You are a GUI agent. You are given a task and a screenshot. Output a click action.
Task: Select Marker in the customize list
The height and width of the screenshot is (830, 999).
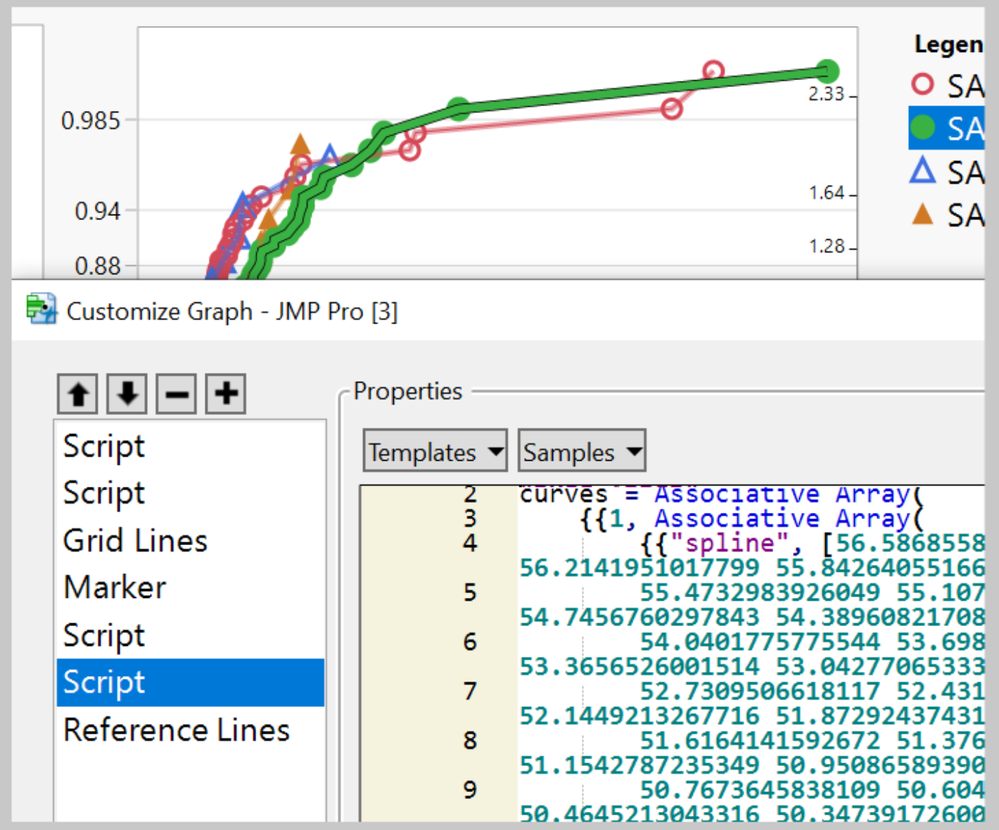tap(190, 587)
